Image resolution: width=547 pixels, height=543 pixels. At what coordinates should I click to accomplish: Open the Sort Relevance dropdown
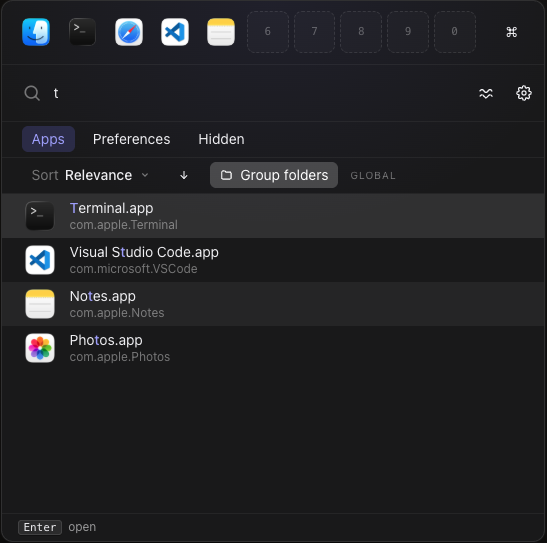[90, 175]
